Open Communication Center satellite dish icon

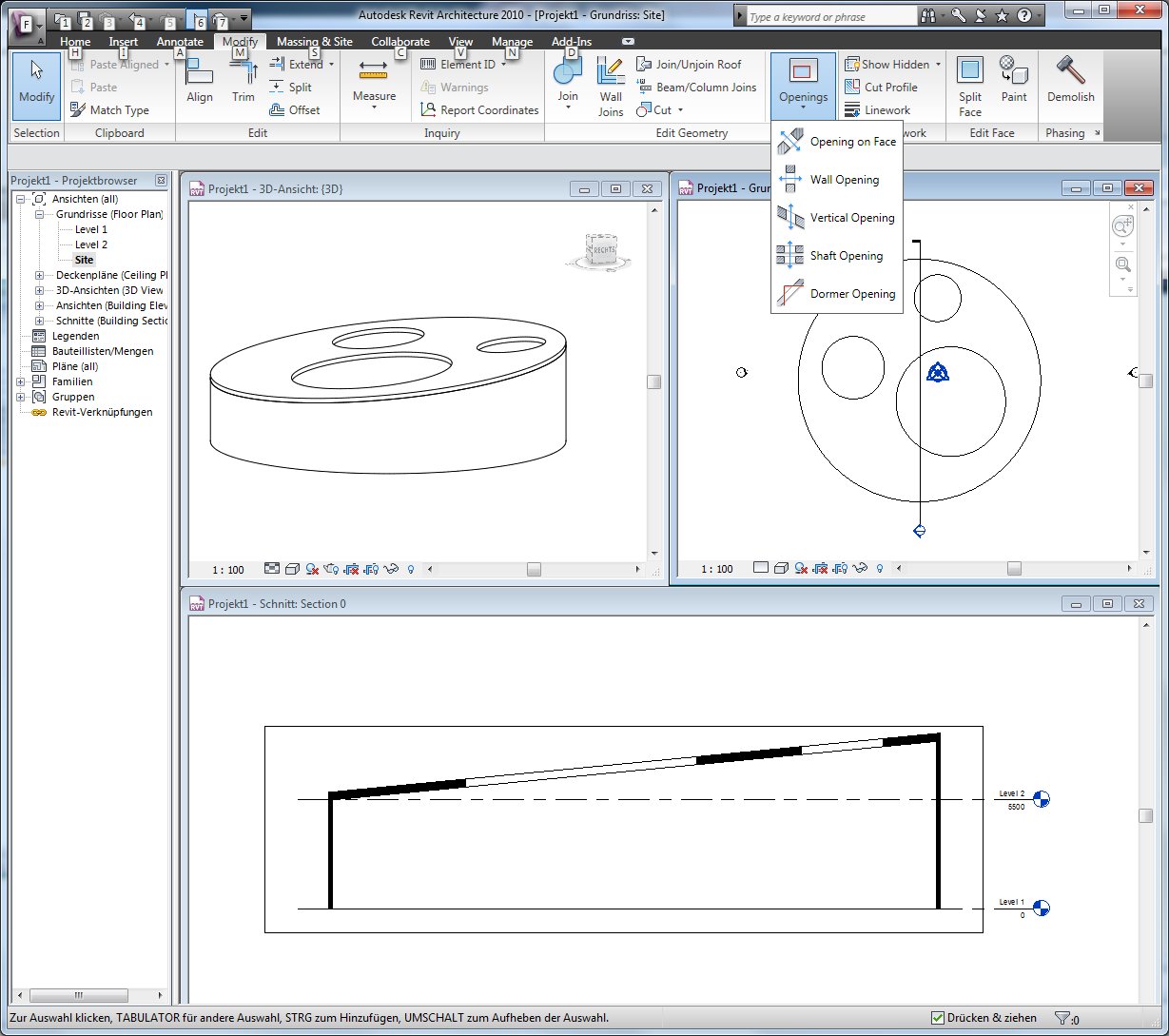click(981, 16)
